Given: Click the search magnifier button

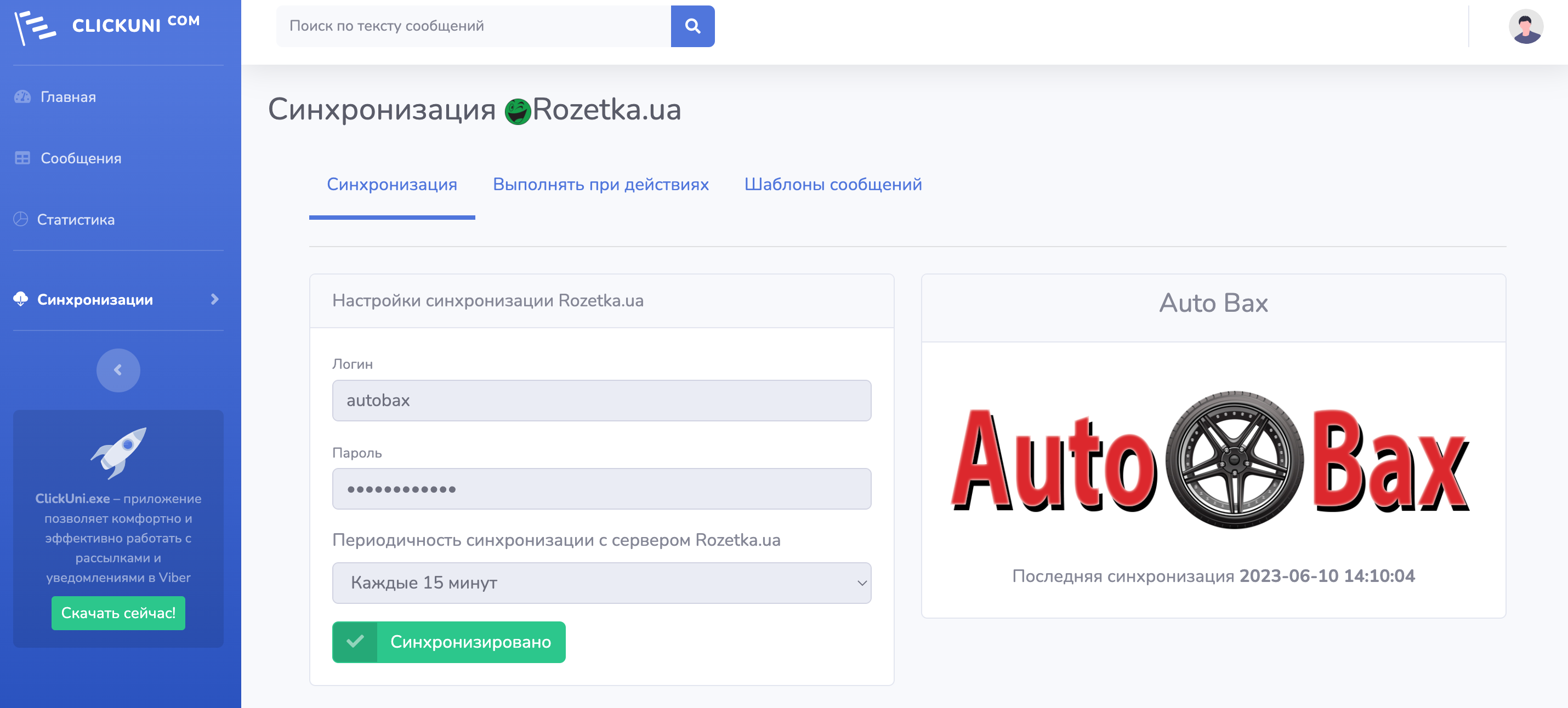Looking at the screenshot, I should pos(692,26).
